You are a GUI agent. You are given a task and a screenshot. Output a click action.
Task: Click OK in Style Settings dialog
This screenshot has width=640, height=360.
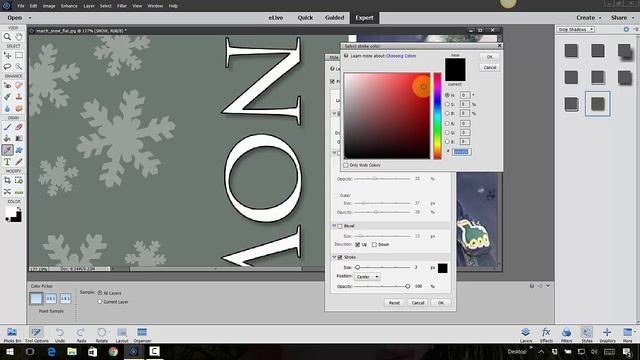point(440,303)
